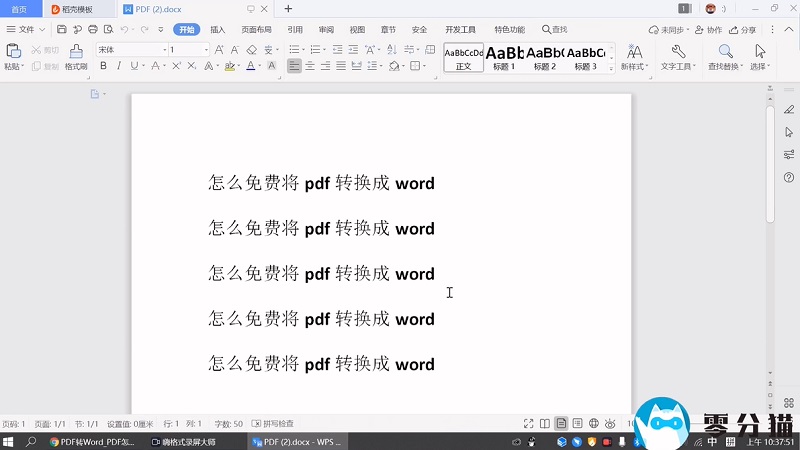Toggle superscript X² formatting
This screenshot has width=800, height=450.
(176, 66)
